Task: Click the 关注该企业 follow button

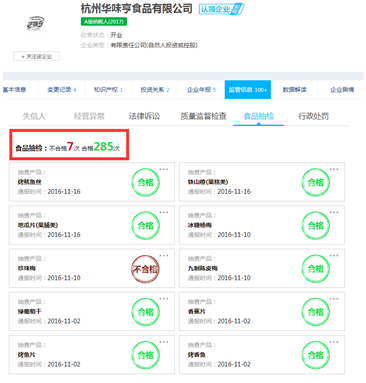Action: click(x=36, y=56)
